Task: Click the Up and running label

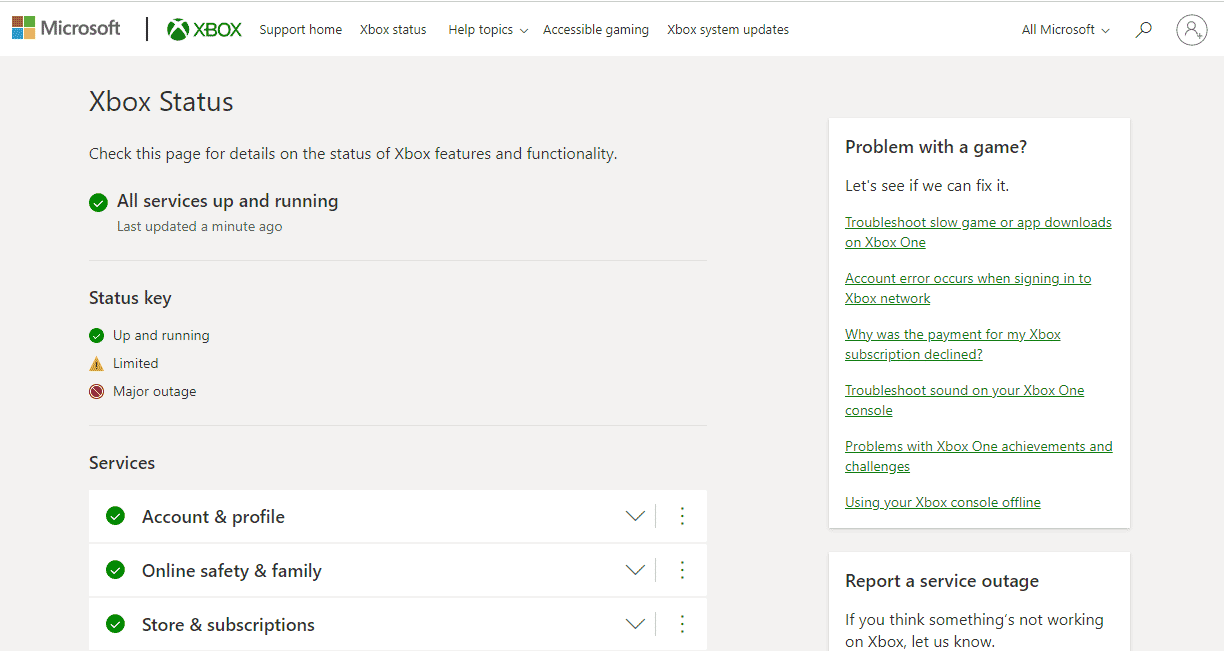Action: click(x=161, y=336)
